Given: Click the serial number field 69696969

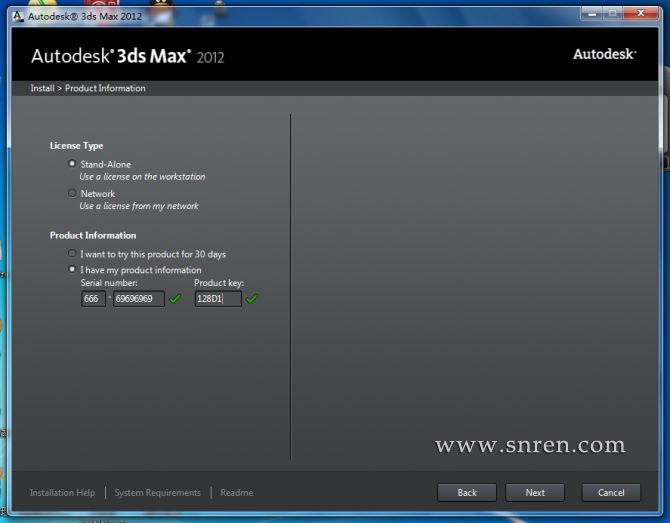Looking at the screenshot, I should click(x=138, y=298).
